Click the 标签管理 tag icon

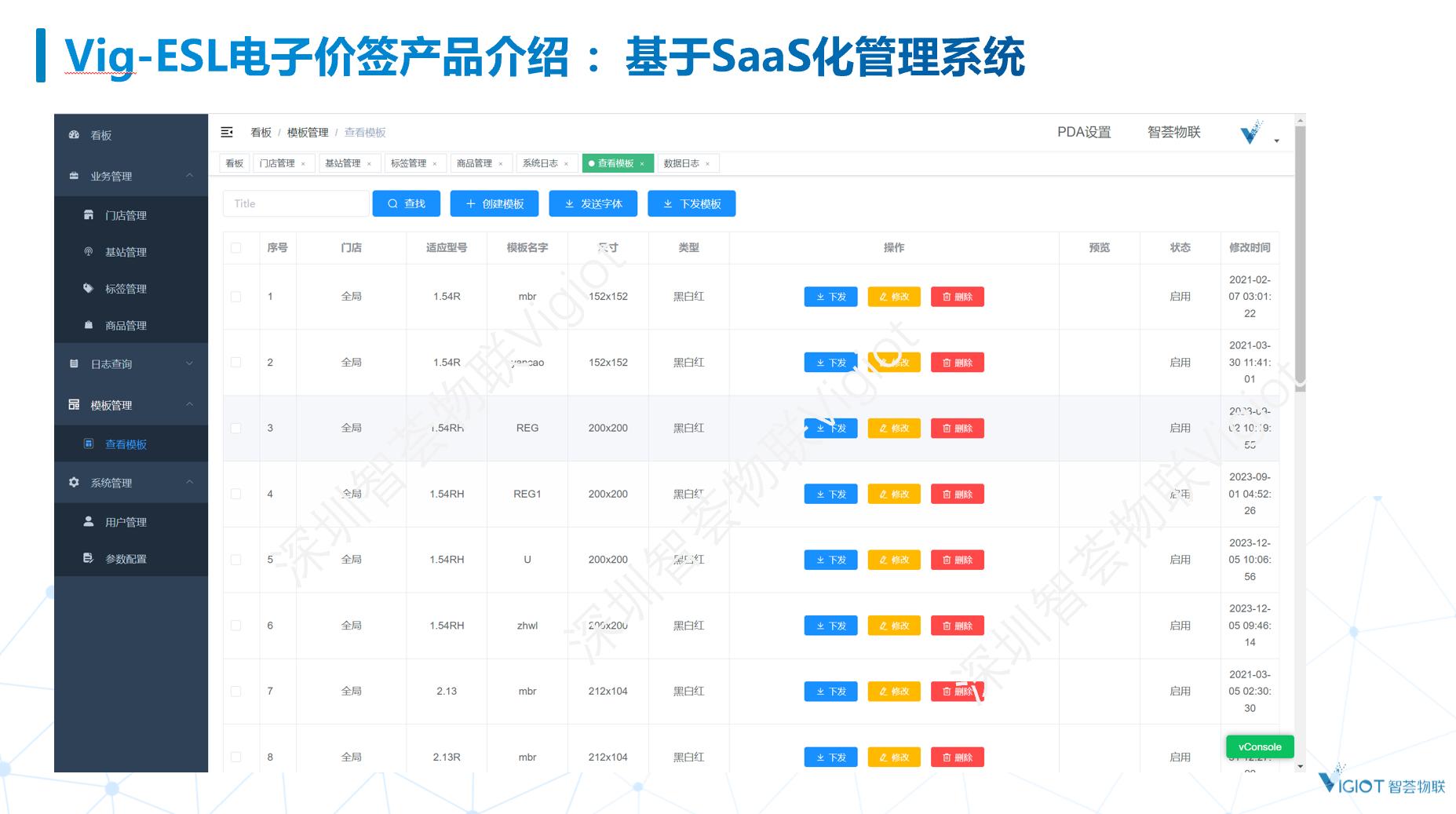tap(89, 289)
